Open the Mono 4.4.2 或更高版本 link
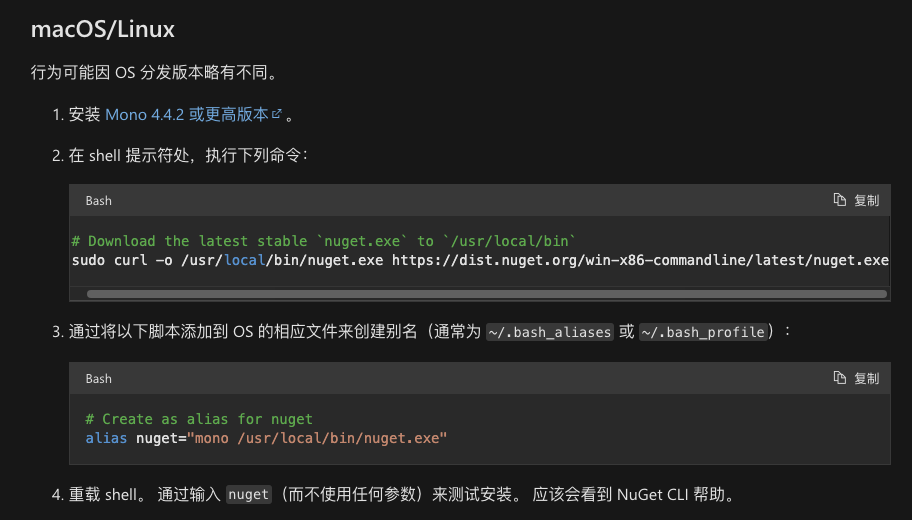Image resolution: width=912 pixels, height=520 pixels. coord(186,115)
